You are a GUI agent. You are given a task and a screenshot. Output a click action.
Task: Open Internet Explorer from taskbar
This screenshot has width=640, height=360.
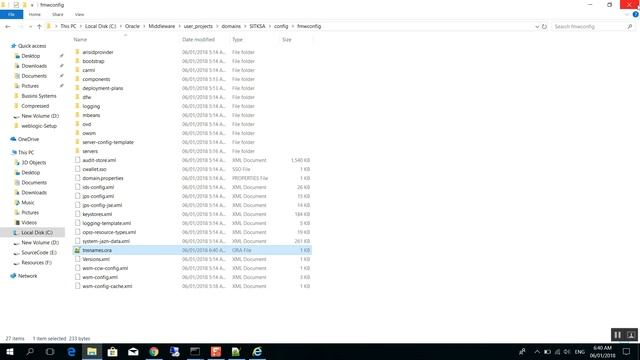click(257, 351)
